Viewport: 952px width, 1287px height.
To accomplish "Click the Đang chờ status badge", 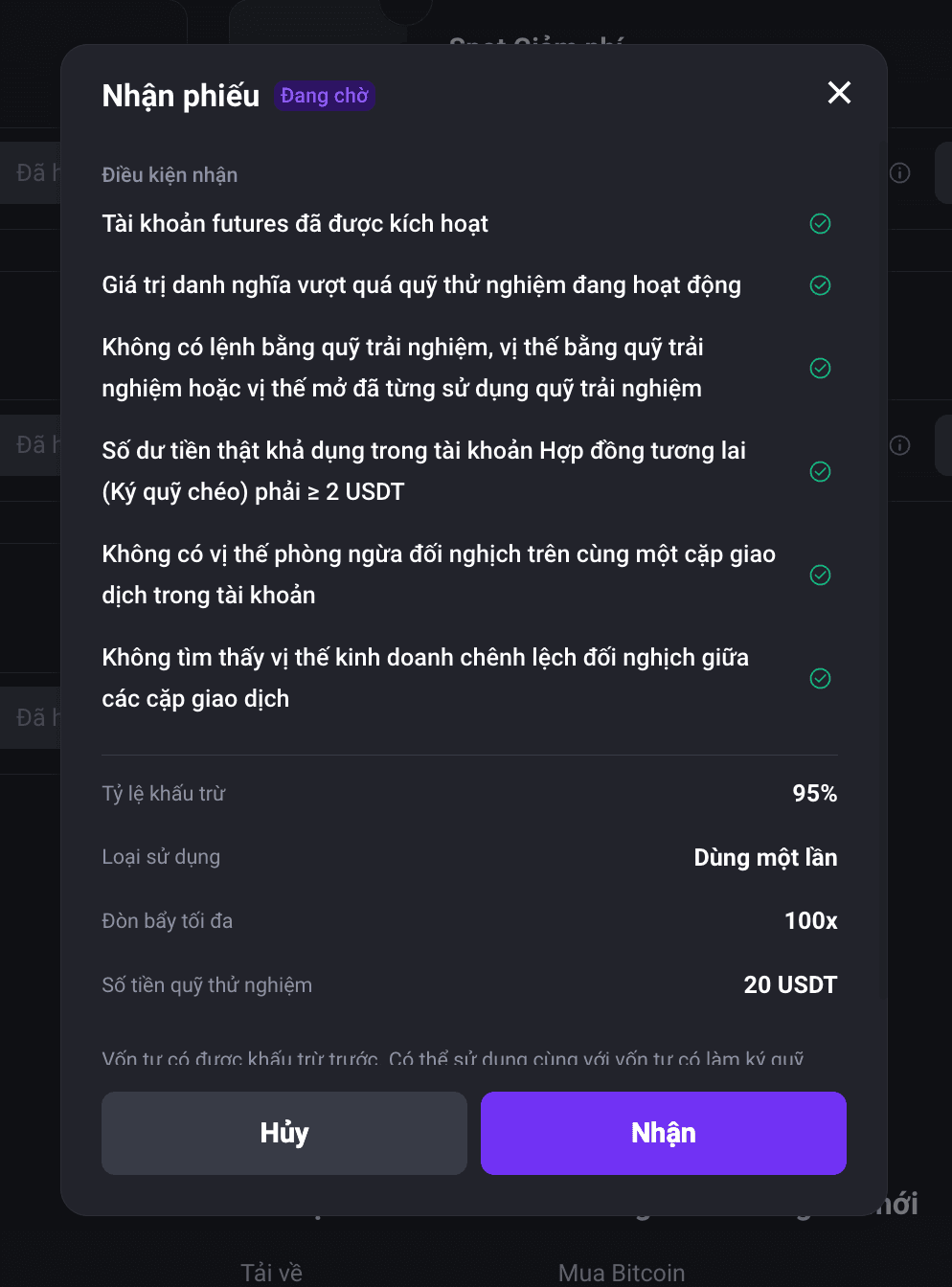I will pos(325,96).
